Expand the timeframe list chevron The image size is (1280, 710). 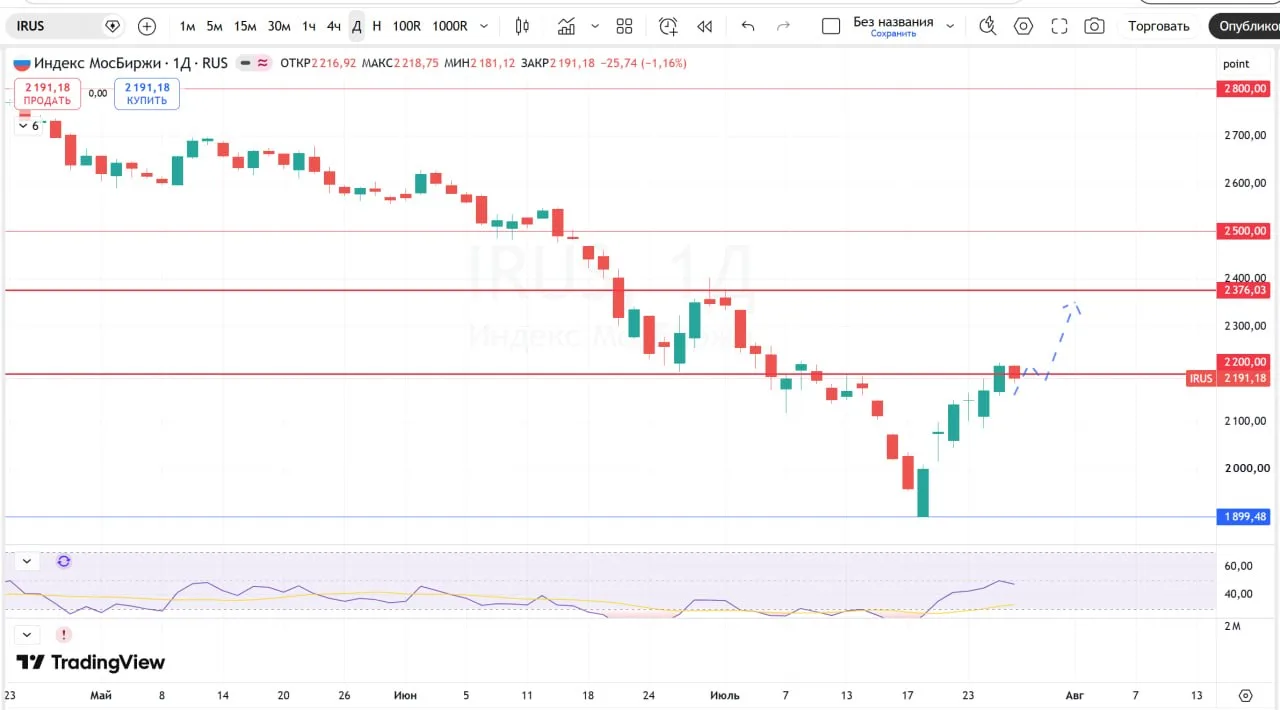485,26
